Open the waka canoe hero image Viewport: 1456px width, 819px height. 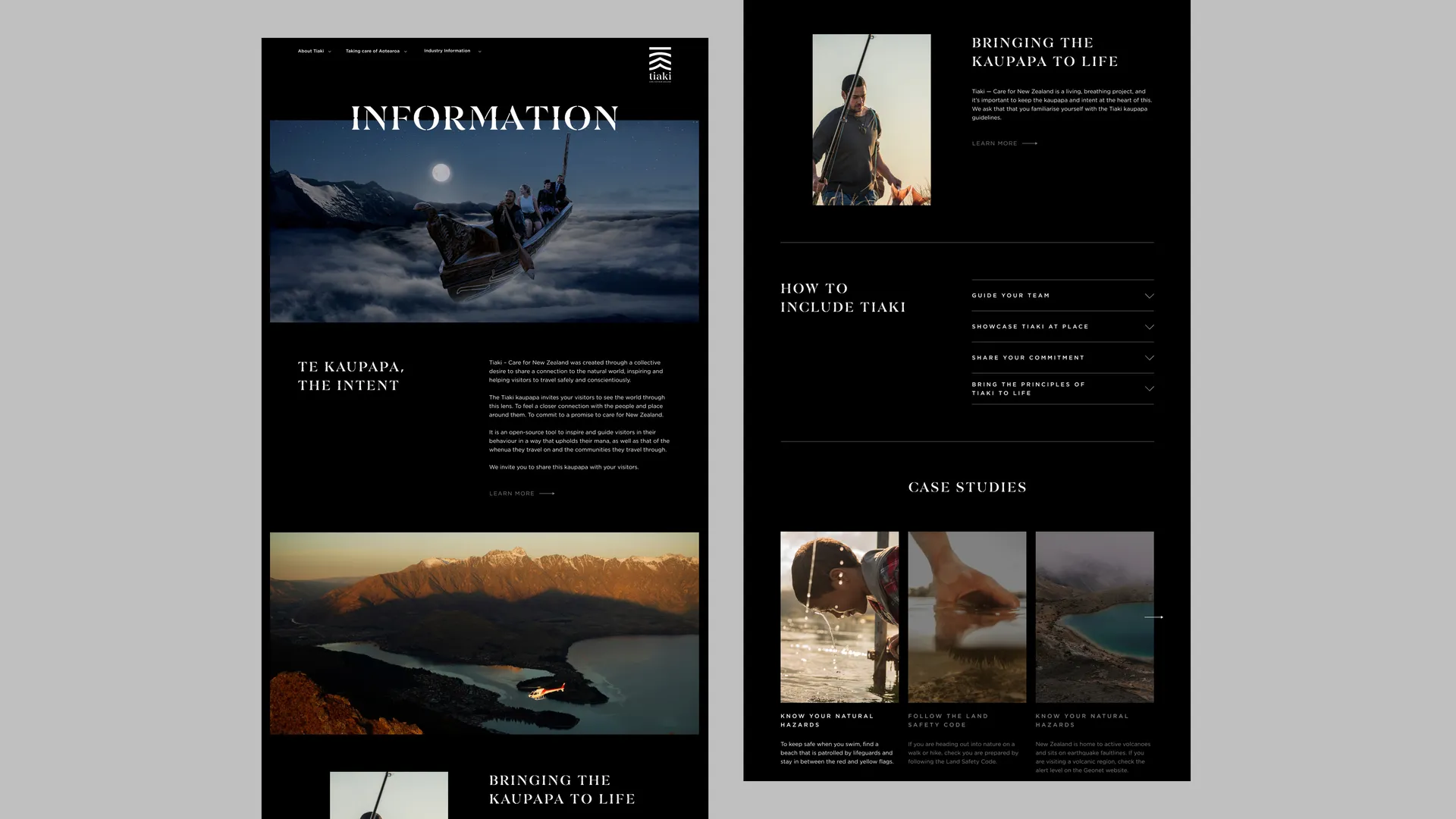(484, 221)
